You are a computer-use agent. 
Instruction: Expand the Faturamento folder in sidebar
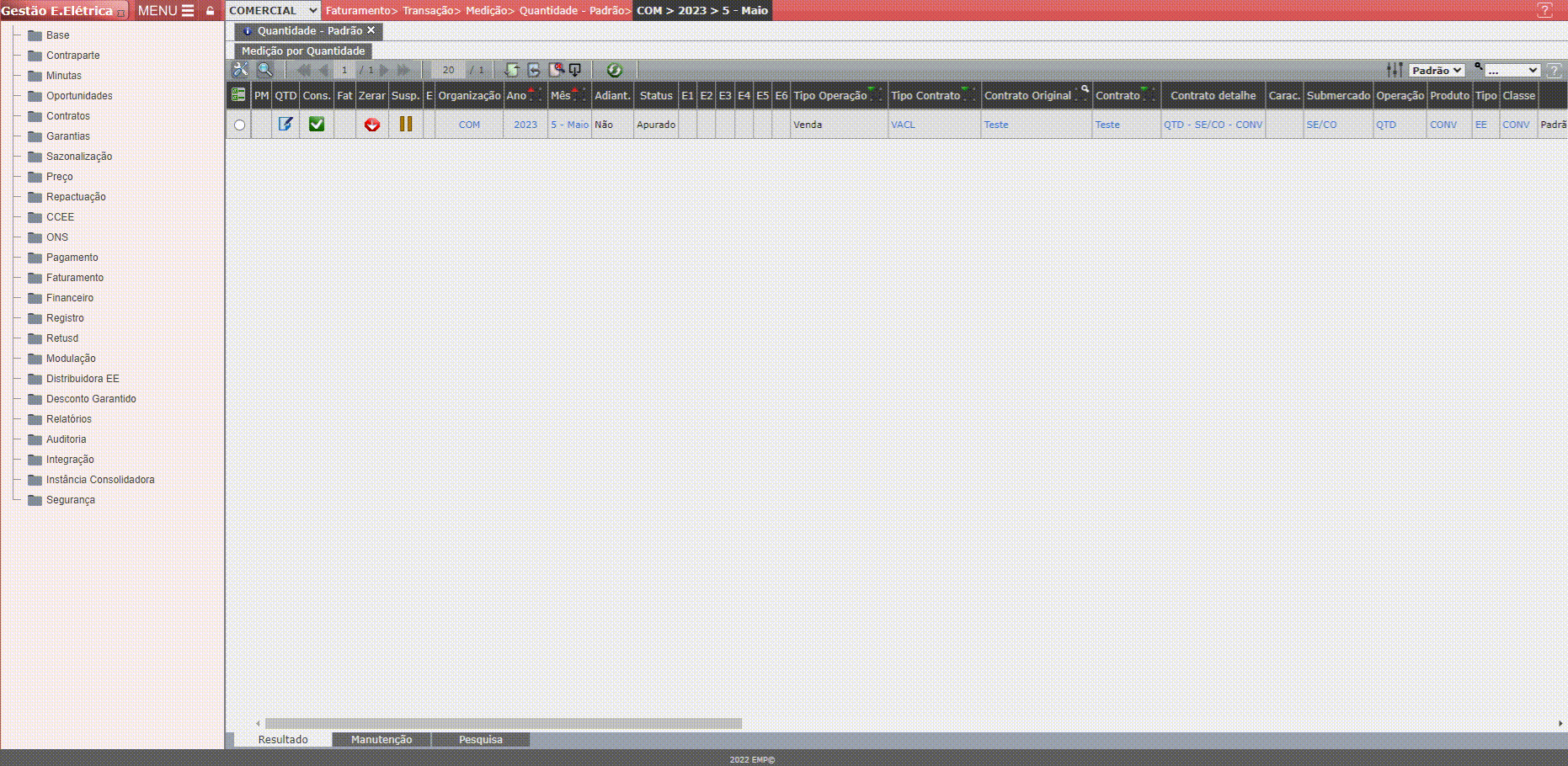pos(75,278)
